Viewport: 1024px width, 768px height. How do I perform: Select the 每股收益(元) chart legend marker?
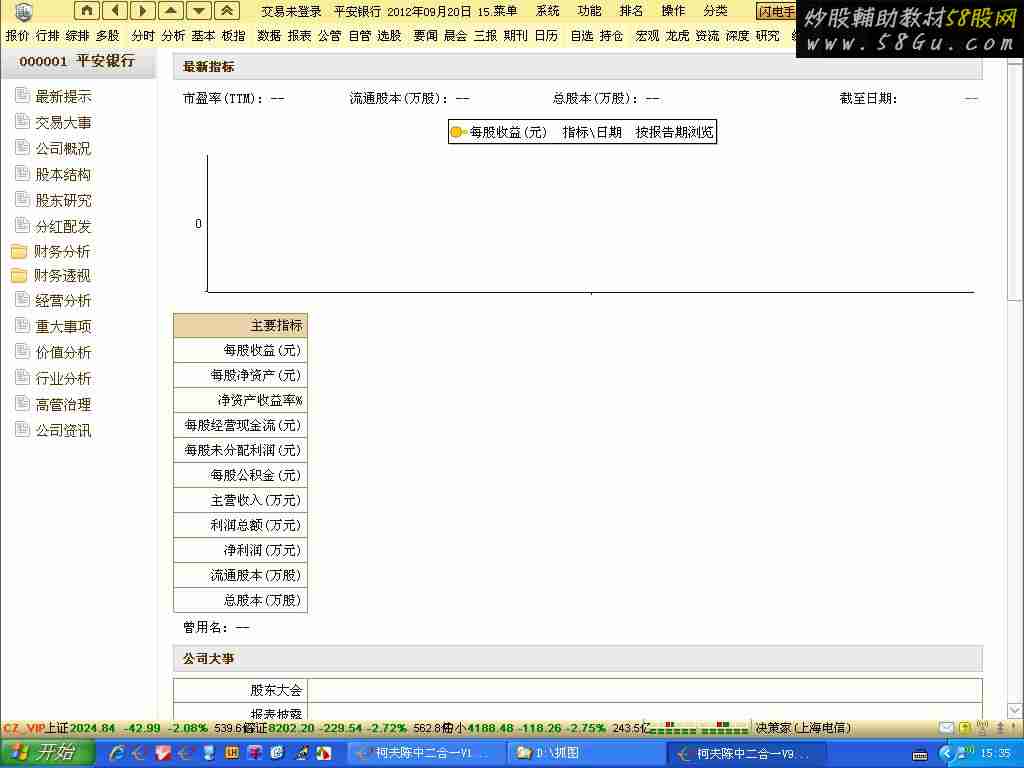click(457, 132)
